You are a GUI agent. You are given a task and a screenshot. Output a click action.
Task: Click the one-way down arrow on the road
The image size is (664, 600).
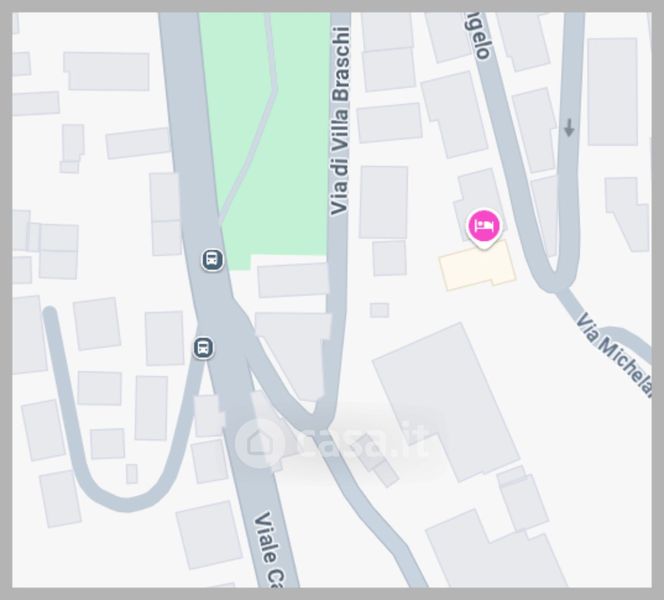[569, 127]
